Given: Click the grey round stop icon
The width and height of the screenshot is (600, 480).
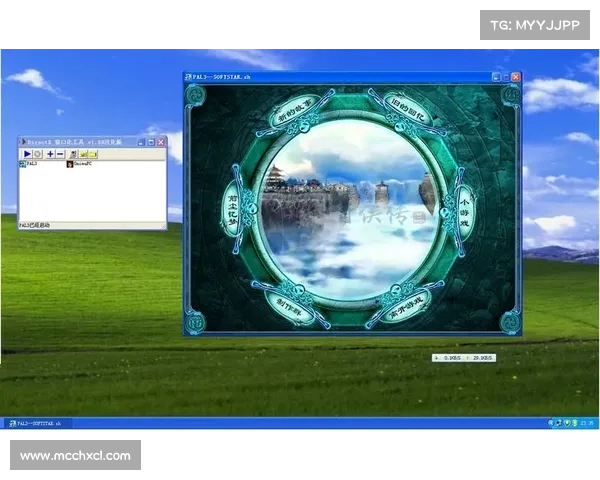Looking at the screenshot, I should 37,154.
